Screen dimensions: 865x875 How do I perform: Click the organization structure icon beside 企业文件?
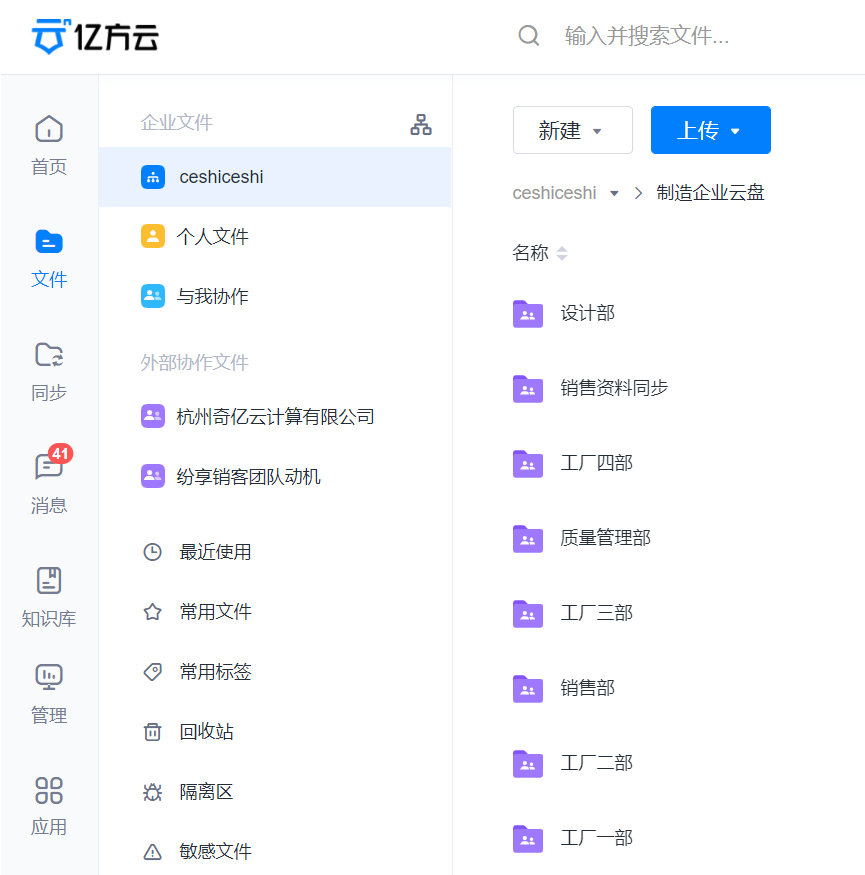pyautogui.click(x=421, y=124)
